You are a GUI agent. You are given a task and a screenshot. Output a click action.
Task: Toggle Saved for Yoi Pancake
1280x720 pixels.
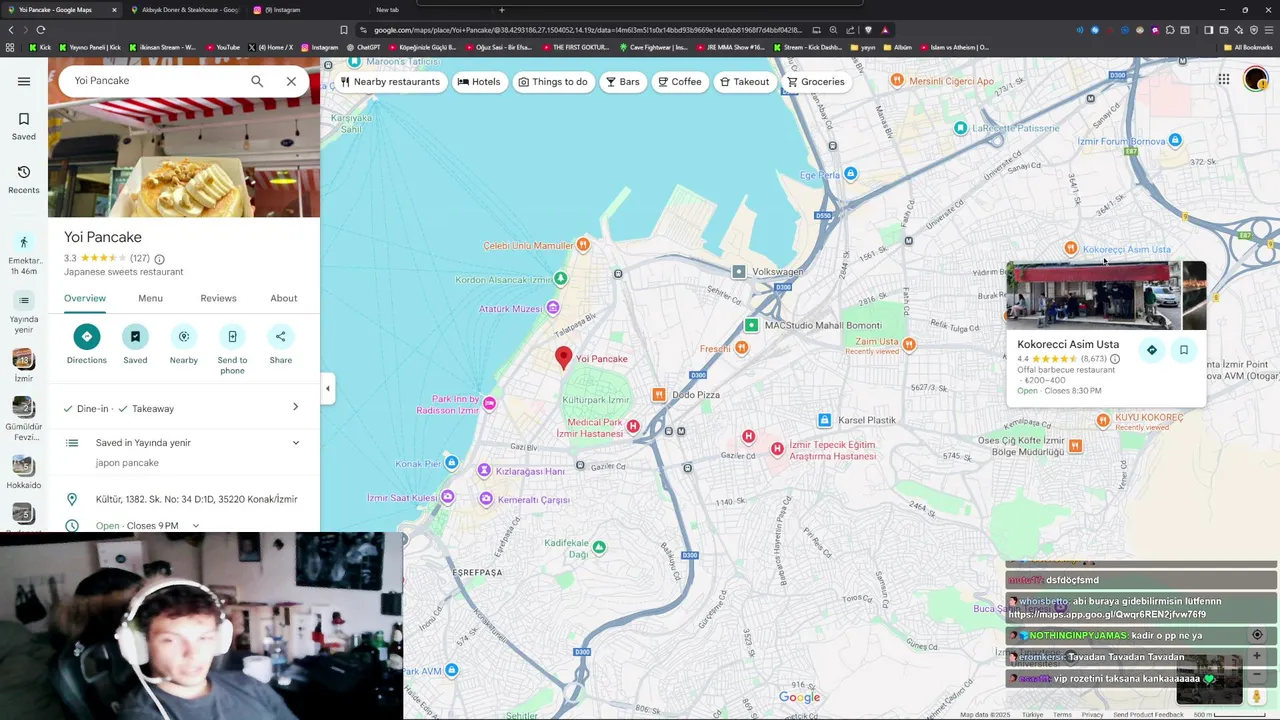pyautogui.click(x=135, y=344)
